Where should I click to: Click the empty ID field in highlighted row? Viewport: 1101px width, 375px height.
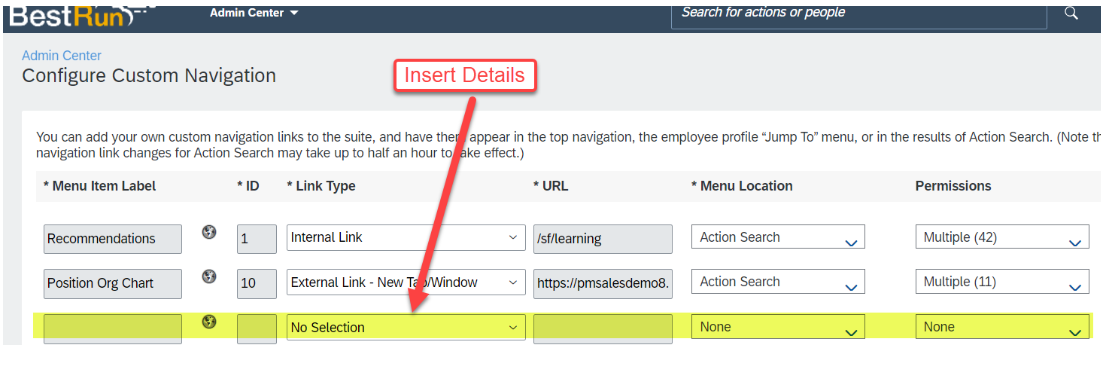[x=257, y=329]
